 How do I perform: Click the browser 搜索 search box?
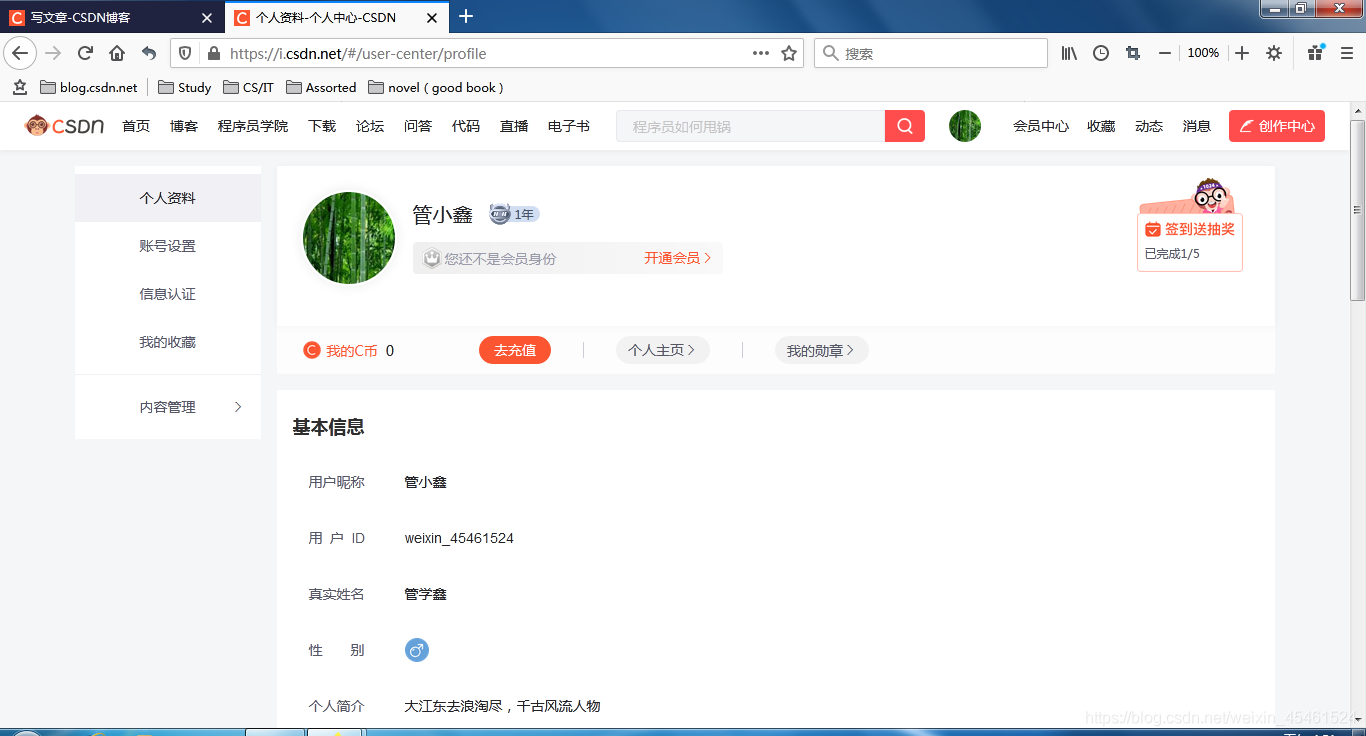click(x=931, y=53)
